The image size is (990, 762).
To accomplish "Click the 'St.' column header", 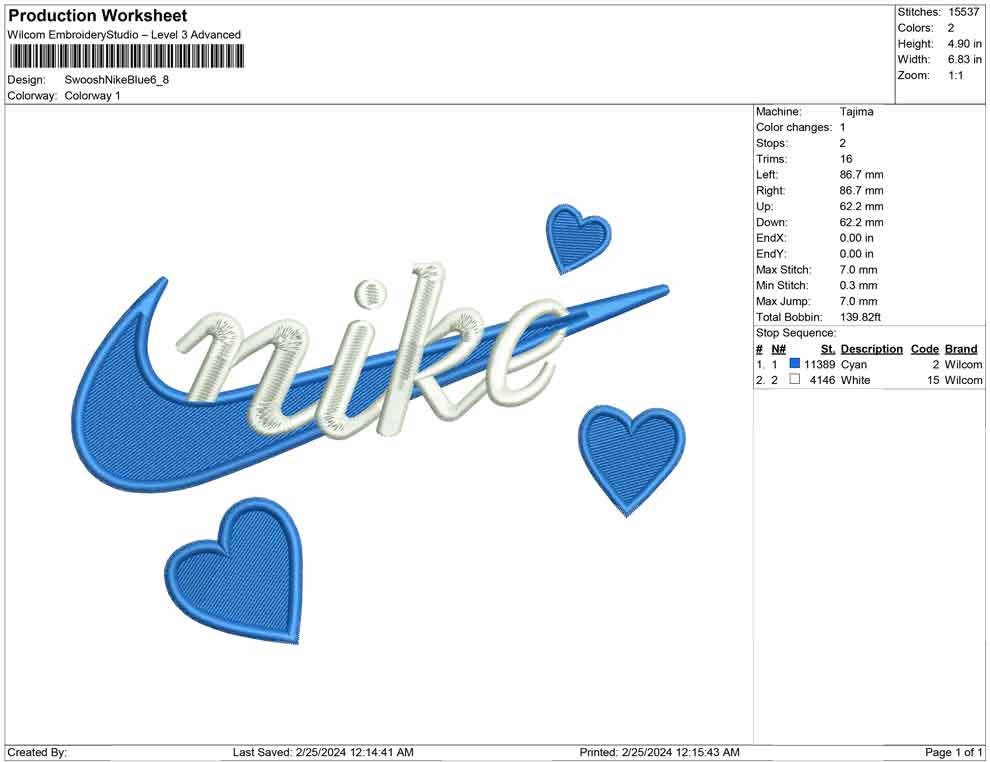I will (x=828, y=349).
